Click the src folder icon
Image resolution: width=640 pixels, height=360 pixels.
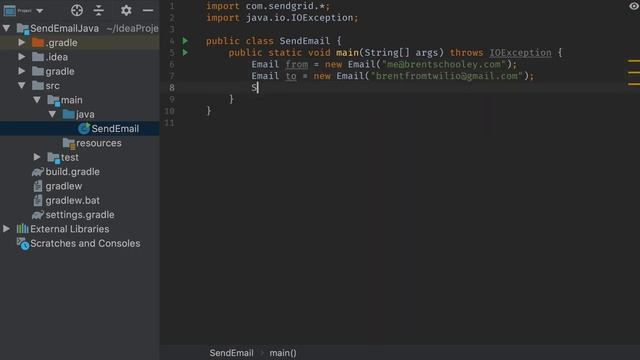38,85
